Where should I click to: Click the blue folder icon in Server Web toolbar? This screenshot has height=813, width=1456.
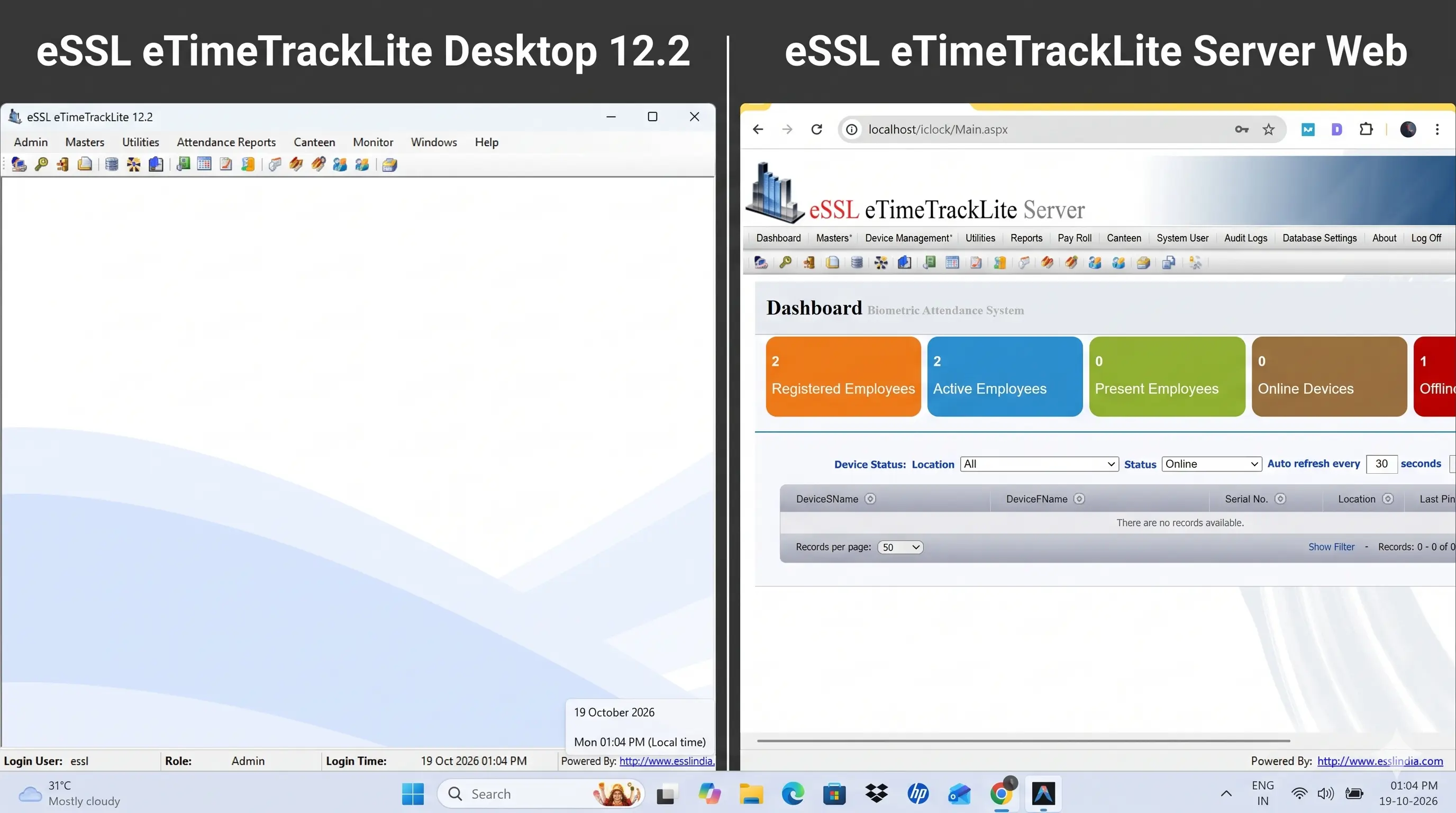tap(904, 263)
